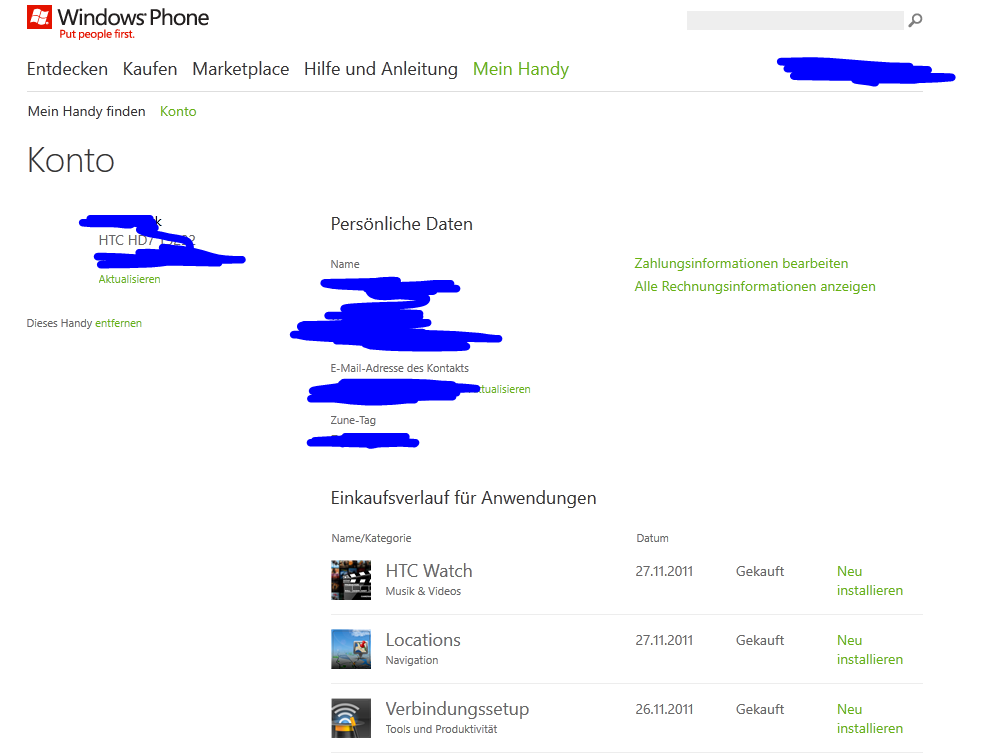Click the Windows Phone logo icon
This screenshot has width=989, height=756.
click(39, 18)
